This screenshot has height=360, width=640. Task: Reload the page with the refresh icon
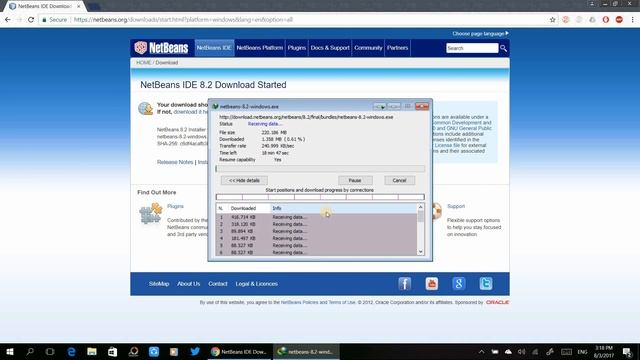tap(31, 20)
